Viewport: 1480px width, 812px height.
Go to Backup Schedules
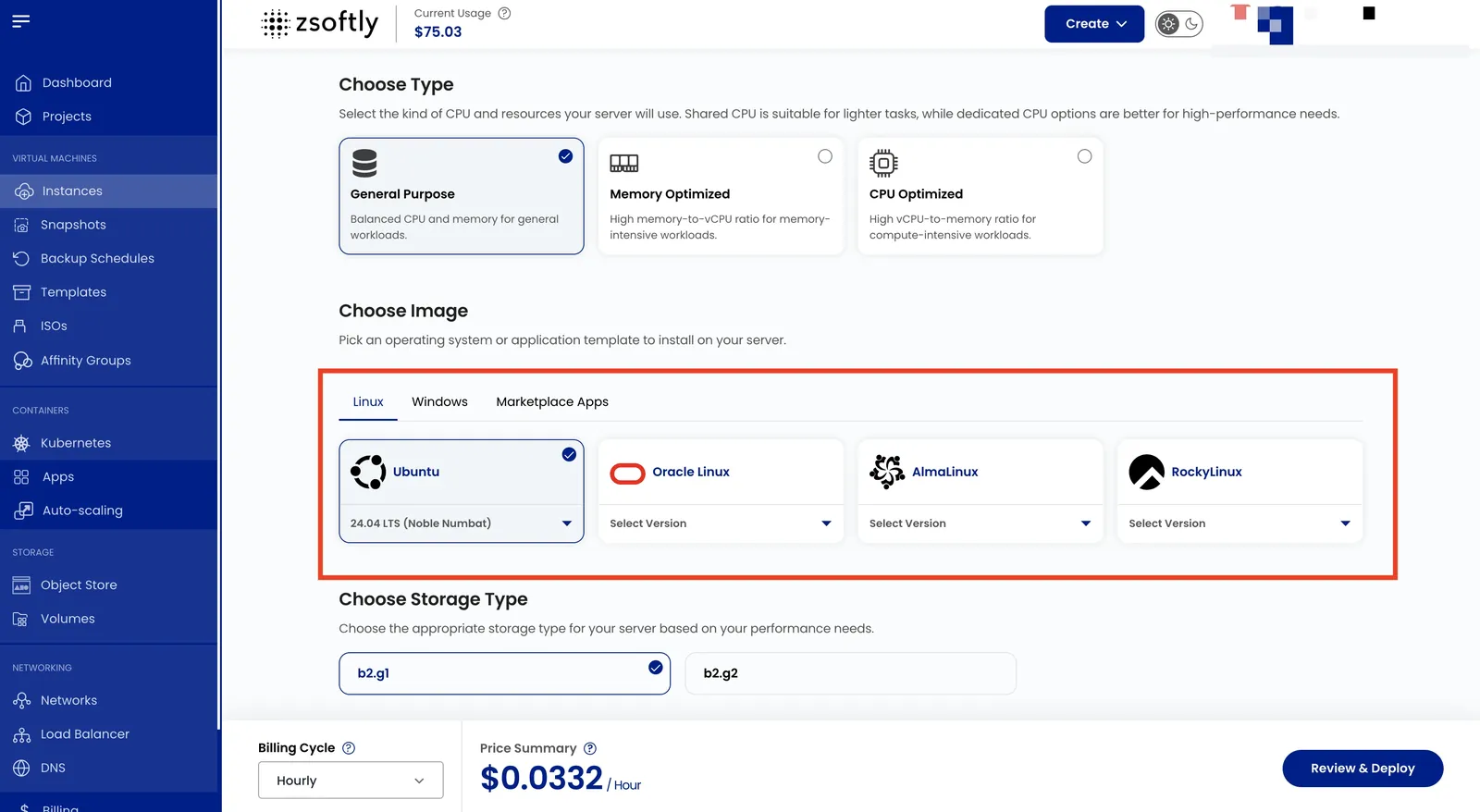click(x=97, y=258)
